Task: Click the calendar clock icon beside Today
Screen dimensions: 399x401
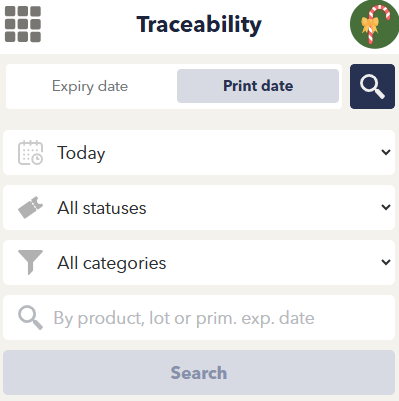Action: click(x=30, y=153)
